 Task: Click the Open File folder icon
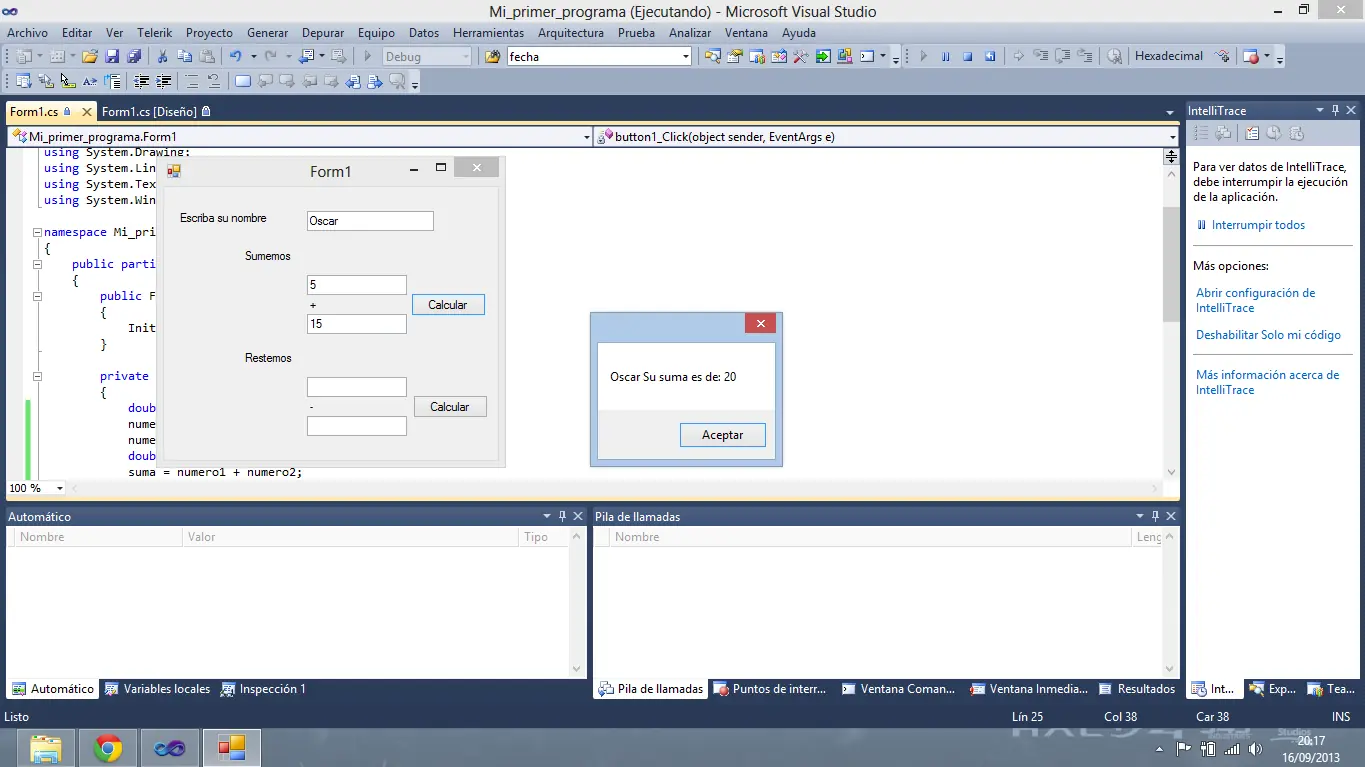click(x=90, y=57)
